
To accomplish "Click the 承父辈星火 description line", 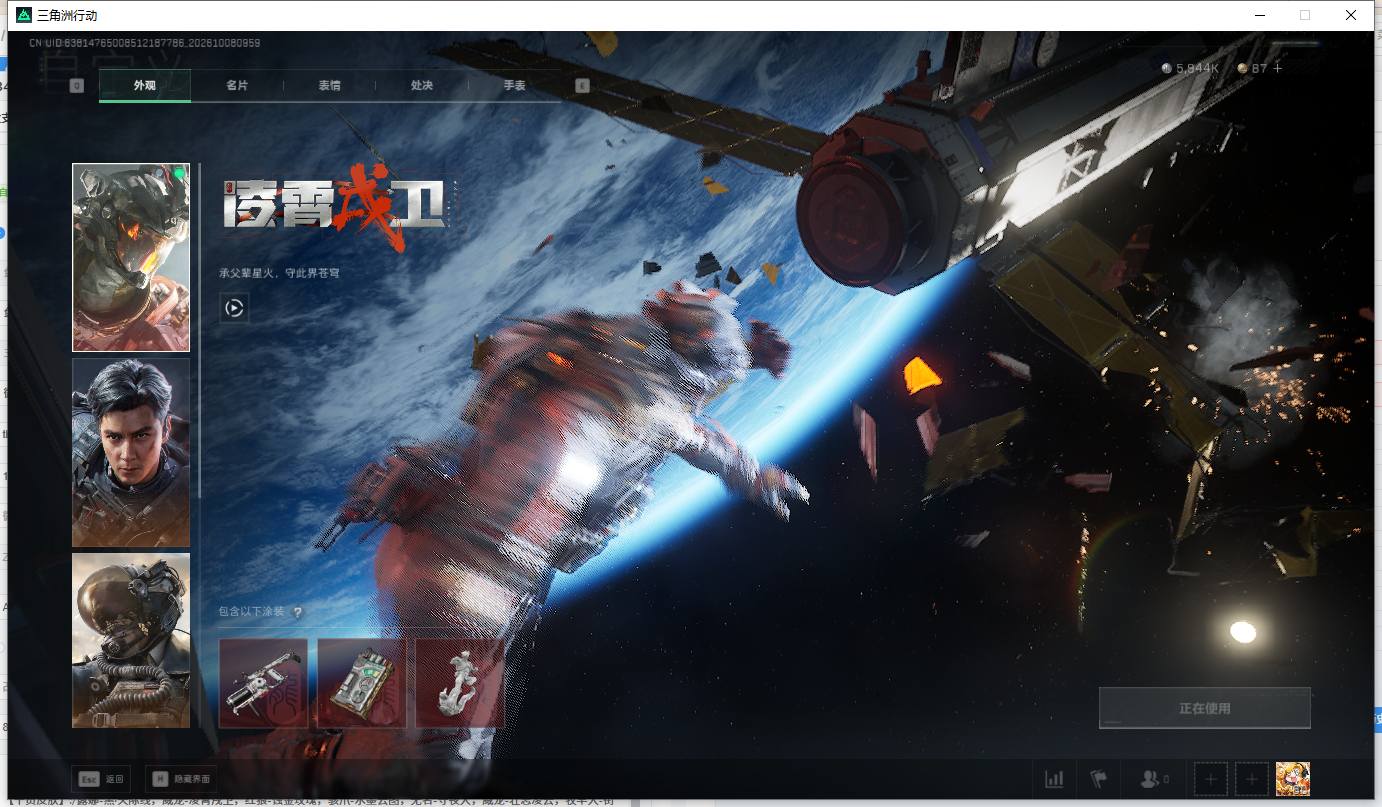I will [279, 272].
